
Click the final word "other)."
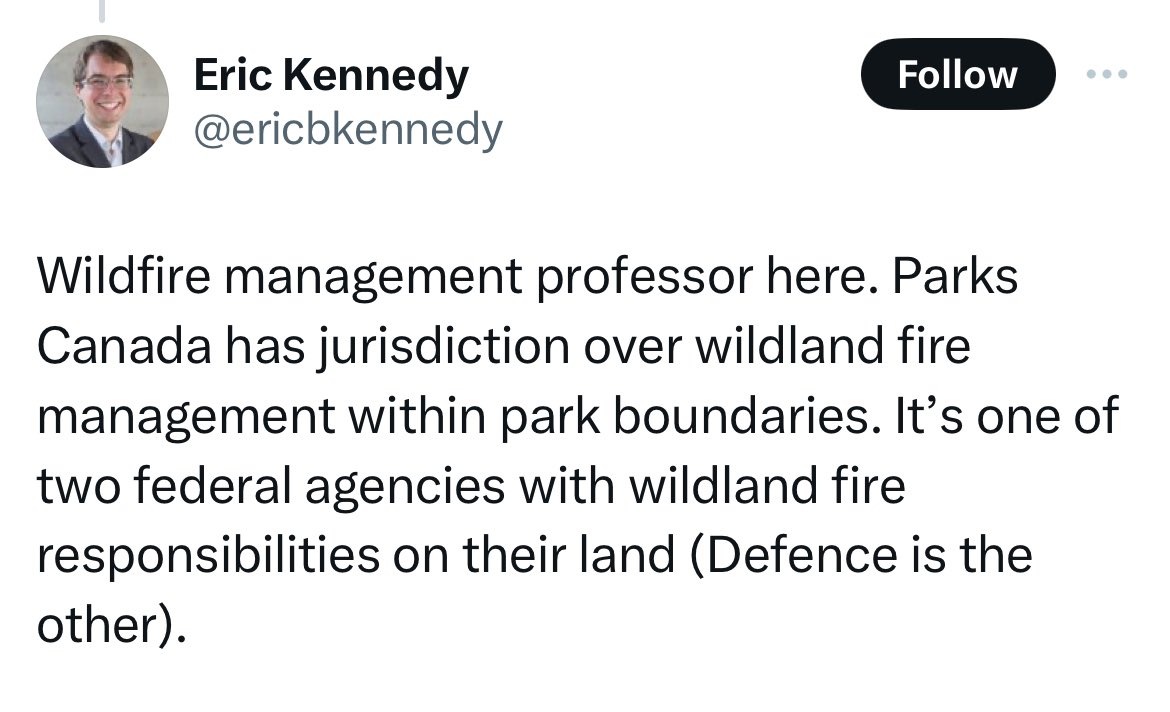pos(111,625)
